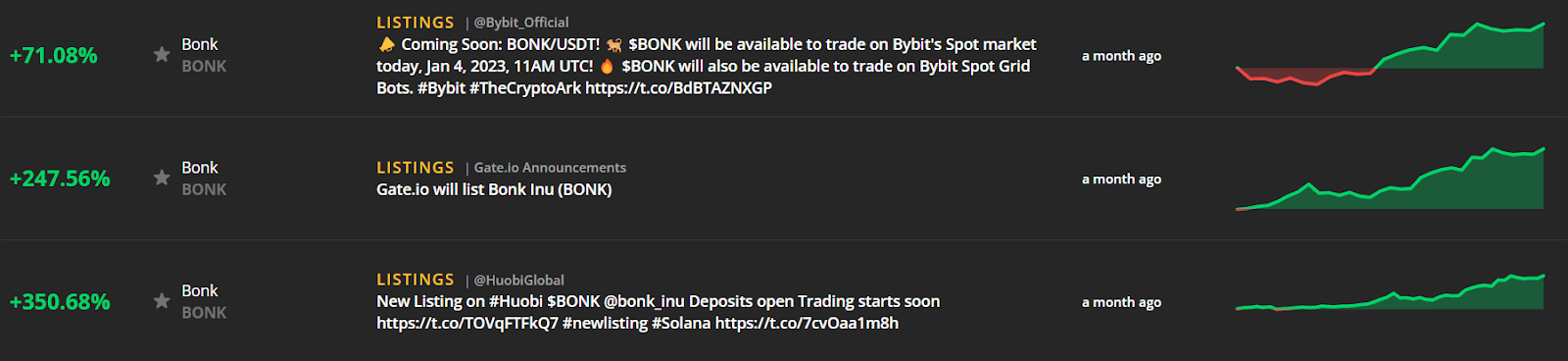Open the @Bybit_Official source handle
This screenshot has width=1568, height=361.
click(521, 23)
